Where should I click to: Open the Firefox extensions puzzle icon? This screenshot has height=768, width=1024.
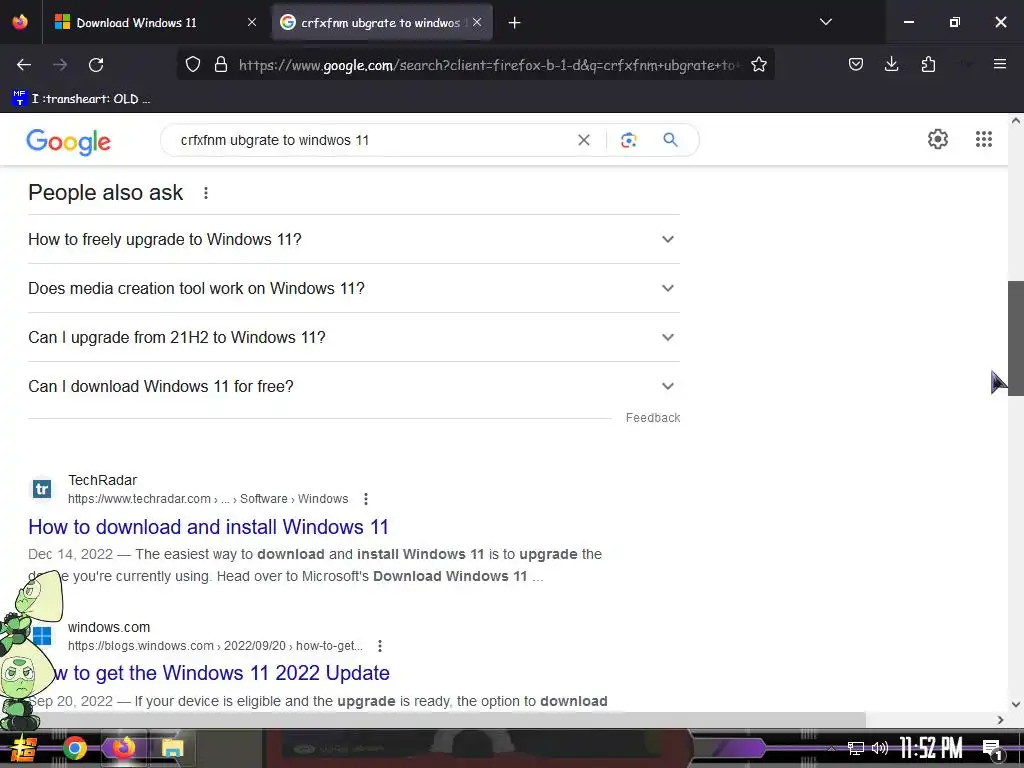[928, 64]
